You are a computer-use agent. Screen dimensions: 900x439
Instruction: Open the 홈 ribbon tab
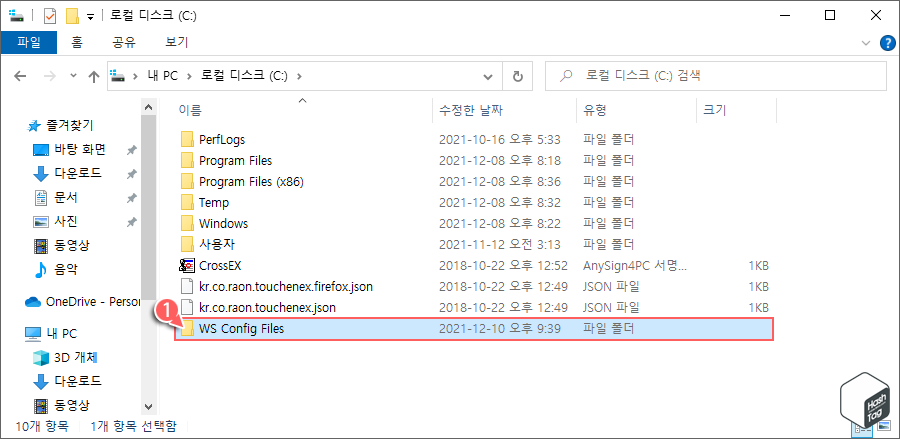[76, 42]
